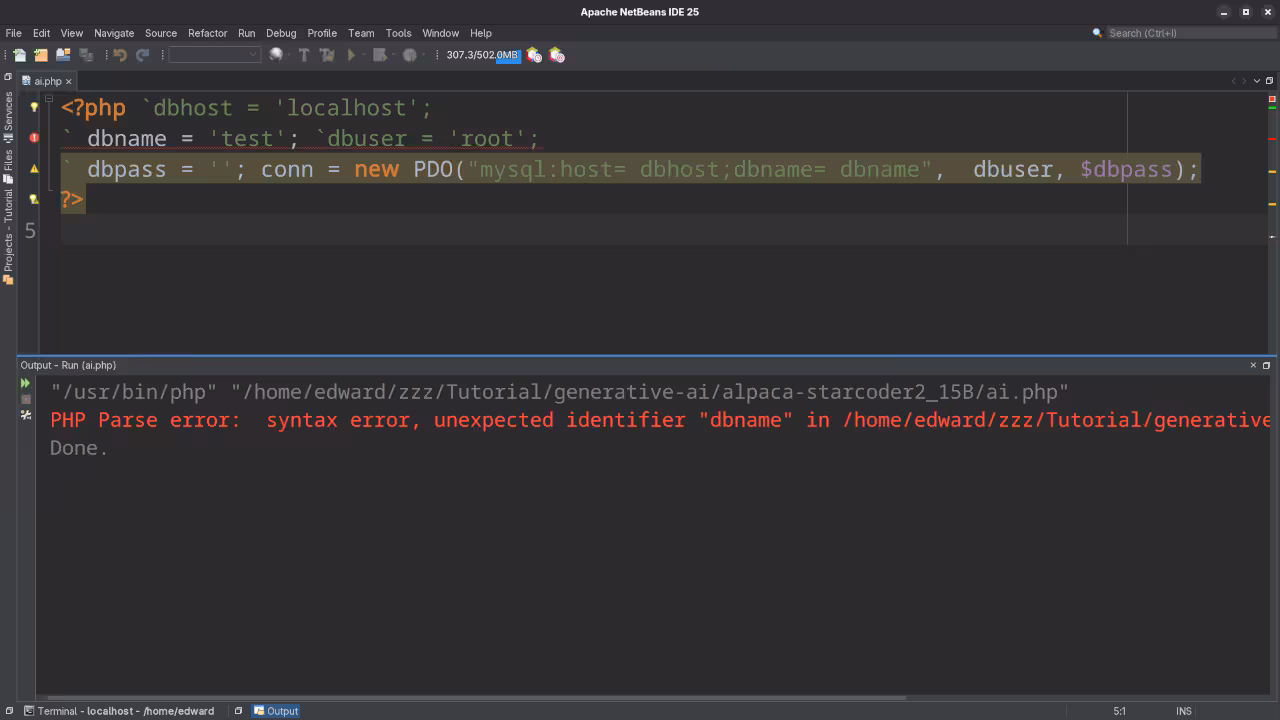The width and height of the screenshot is (1280, 720).
Task: Click the Stop icon in Output panel
Action: point(26,399)
